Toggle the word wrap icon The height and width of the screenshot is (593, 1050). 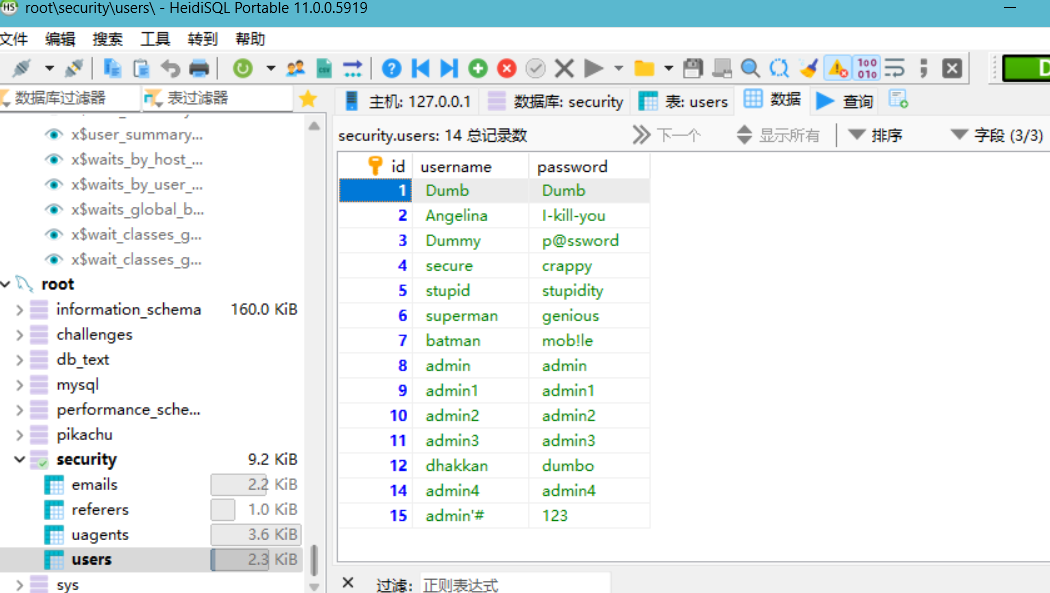pyautogui.click(x=895, y=68)
